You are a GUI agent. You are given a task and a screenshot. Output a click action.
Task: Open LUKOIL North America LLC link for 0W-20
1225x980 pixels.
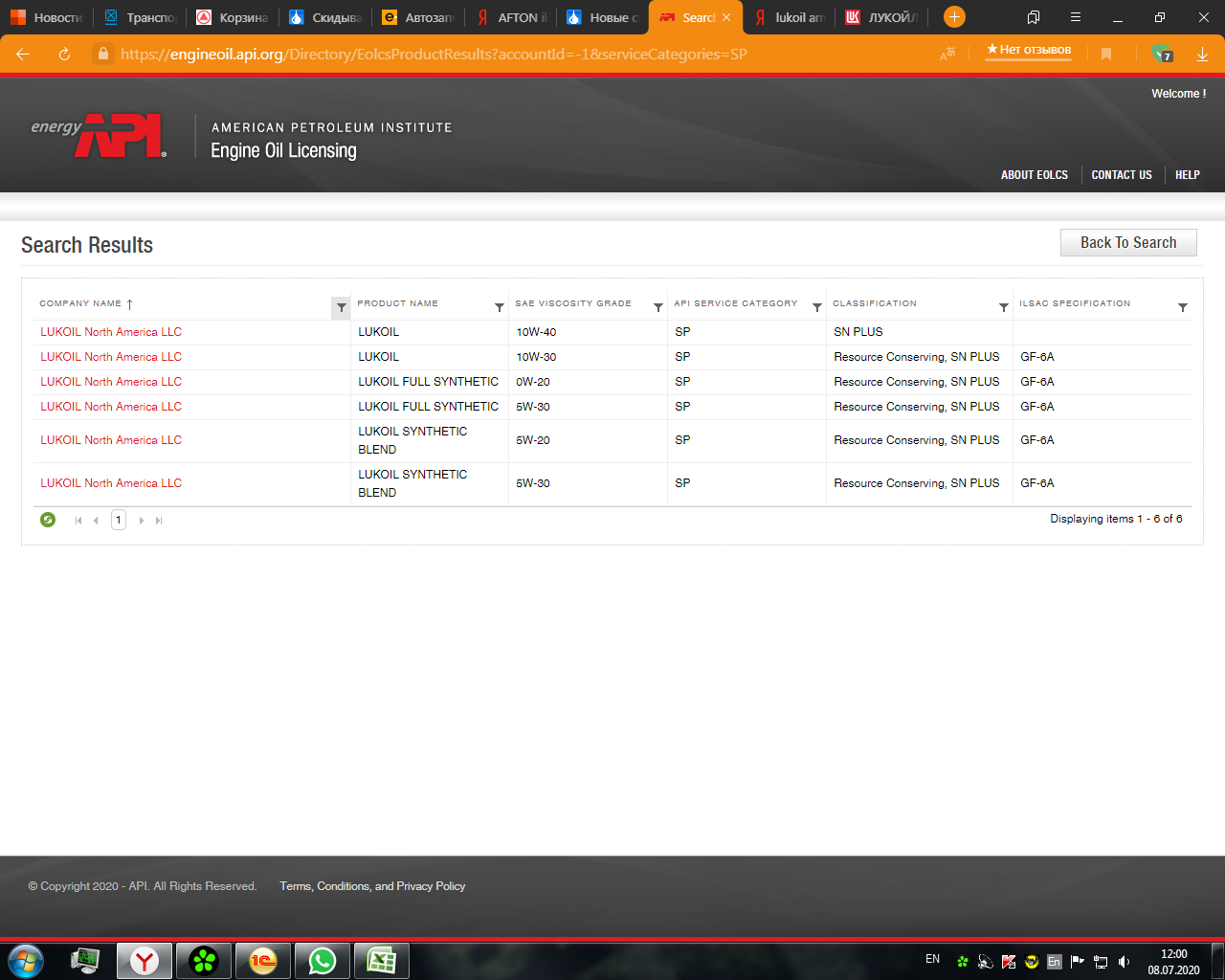coord(111,382)
